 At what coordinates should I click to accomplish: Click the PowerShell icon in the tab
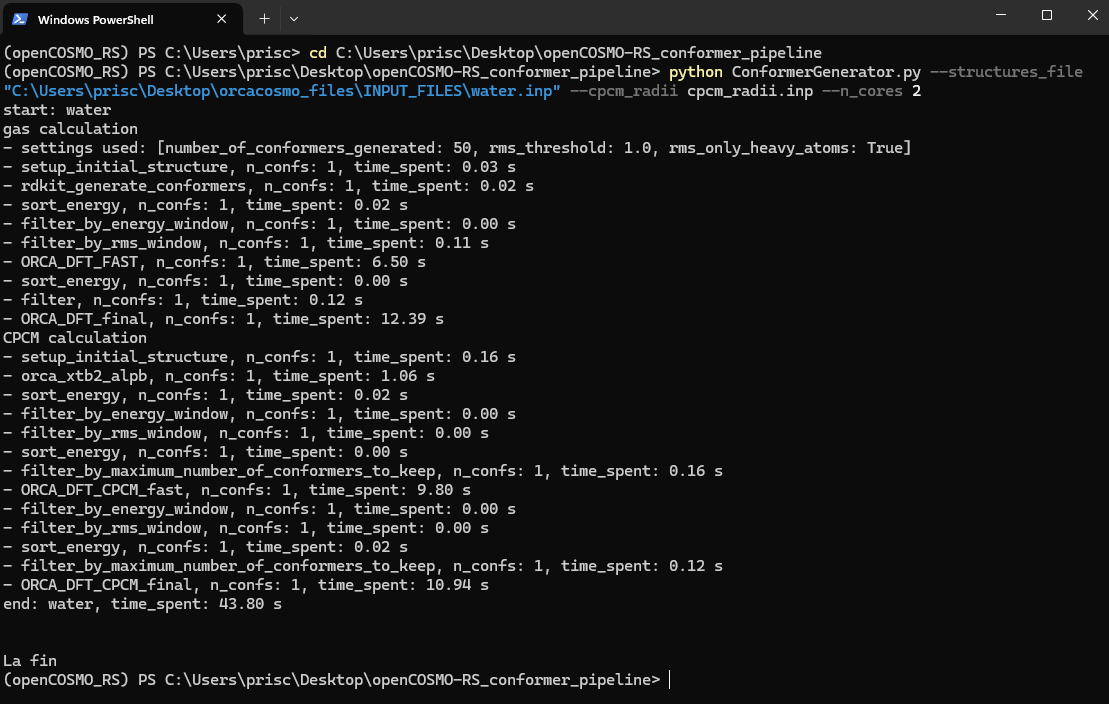[20, 19]
